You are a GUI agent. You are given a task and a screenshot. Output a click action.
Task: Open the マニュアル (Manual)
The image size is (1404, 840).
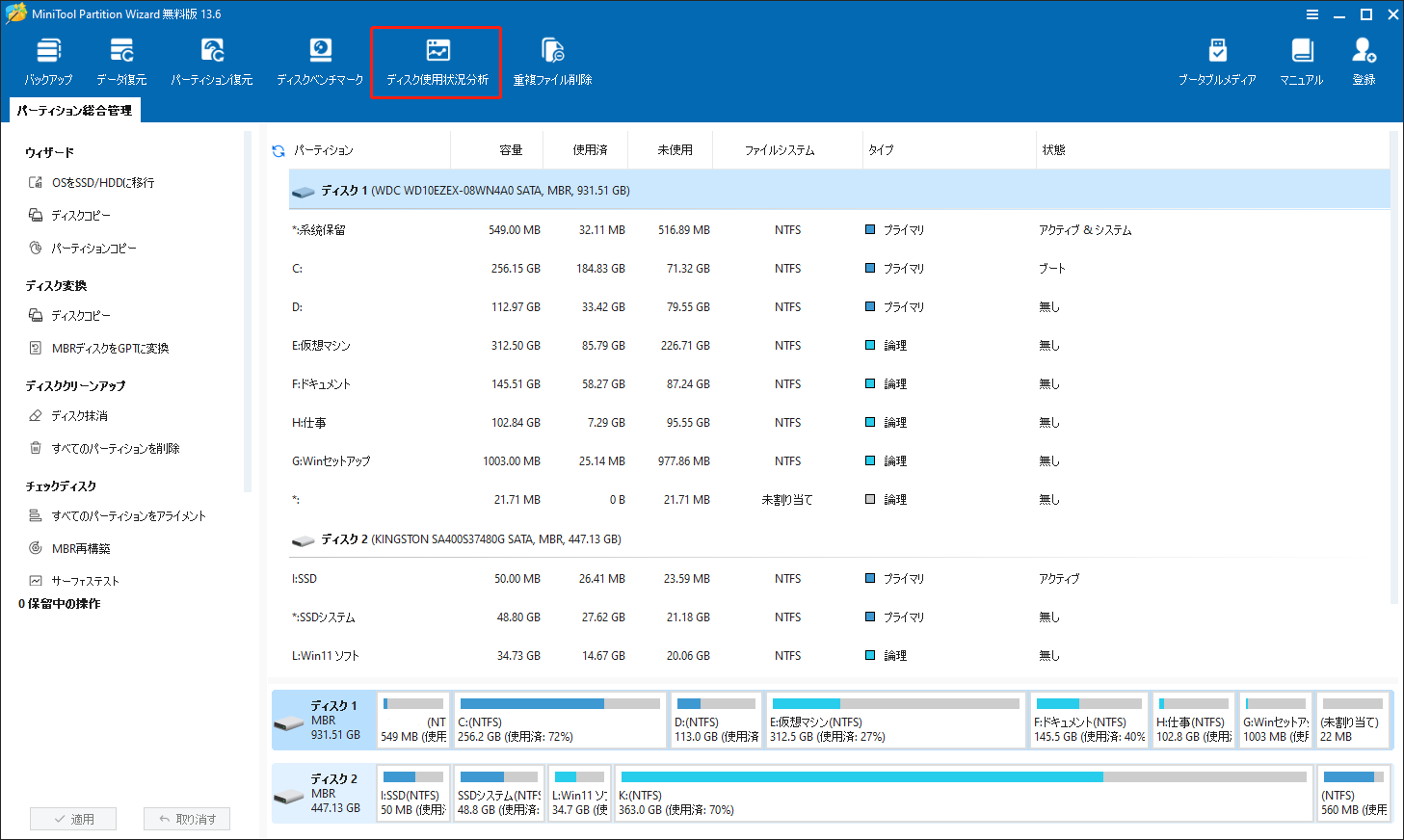click(x=1302, y=62)
